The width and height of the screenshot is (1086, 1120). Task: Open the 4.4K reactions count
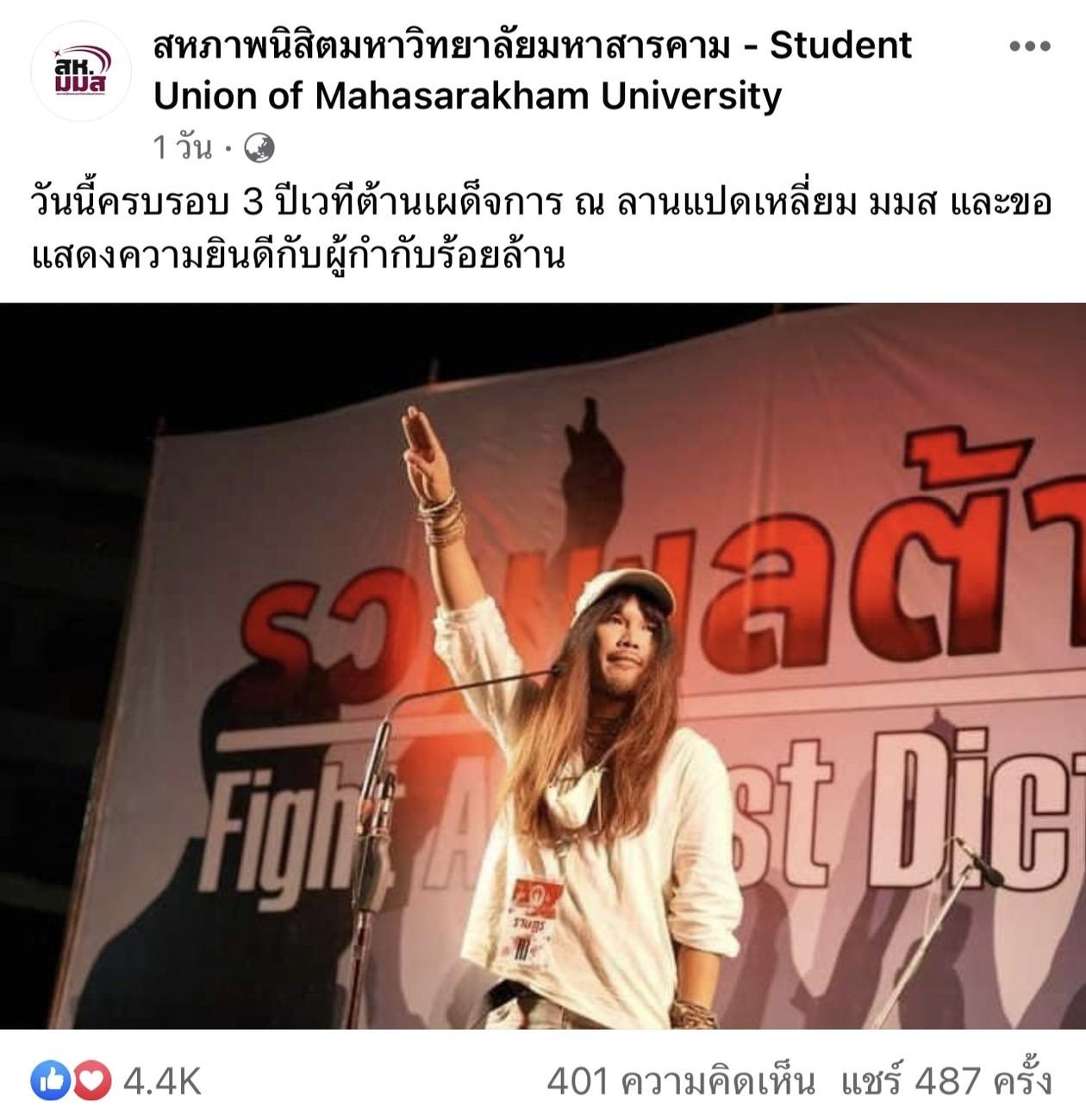(162, 1081)
